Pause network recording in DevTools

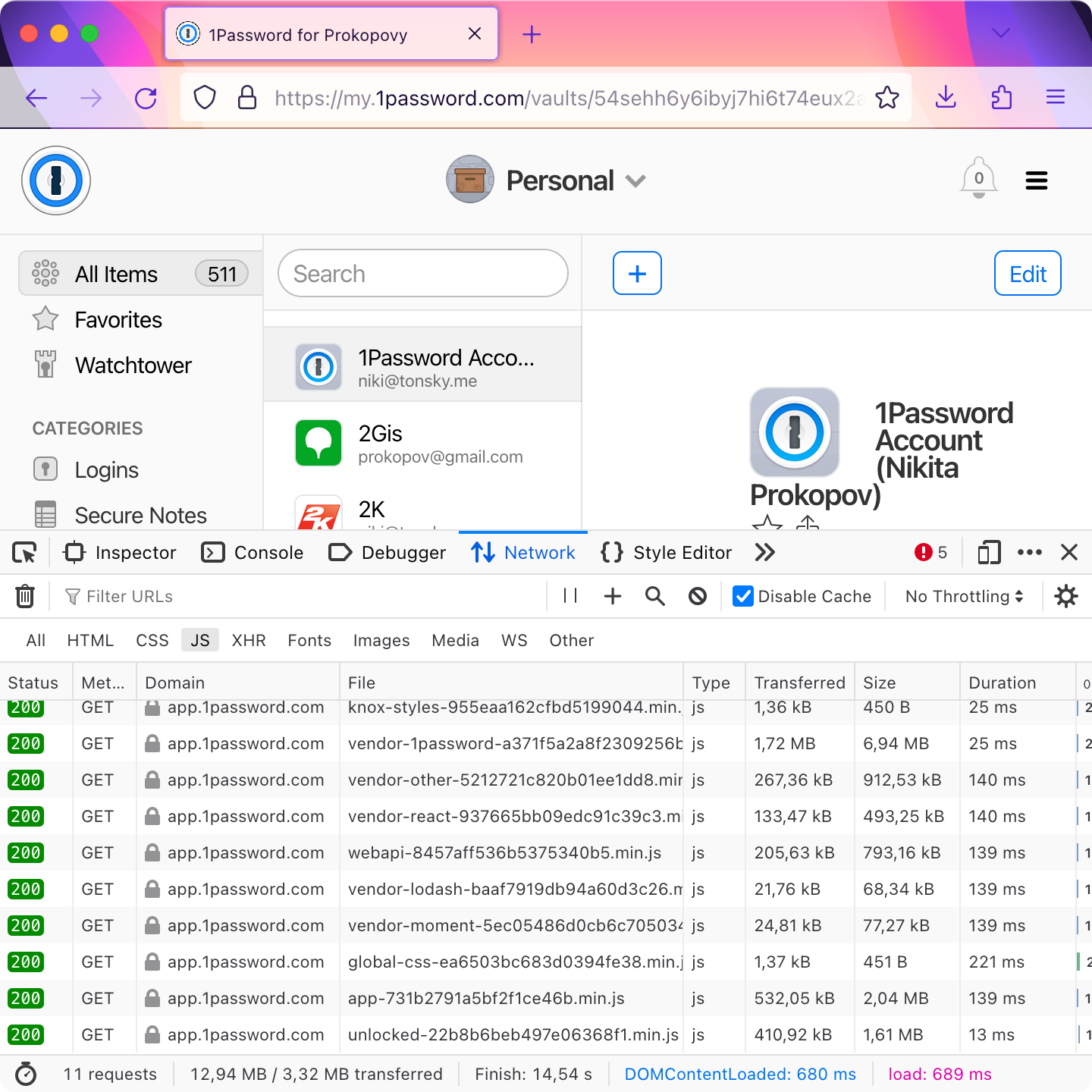(x=570, y=597)
